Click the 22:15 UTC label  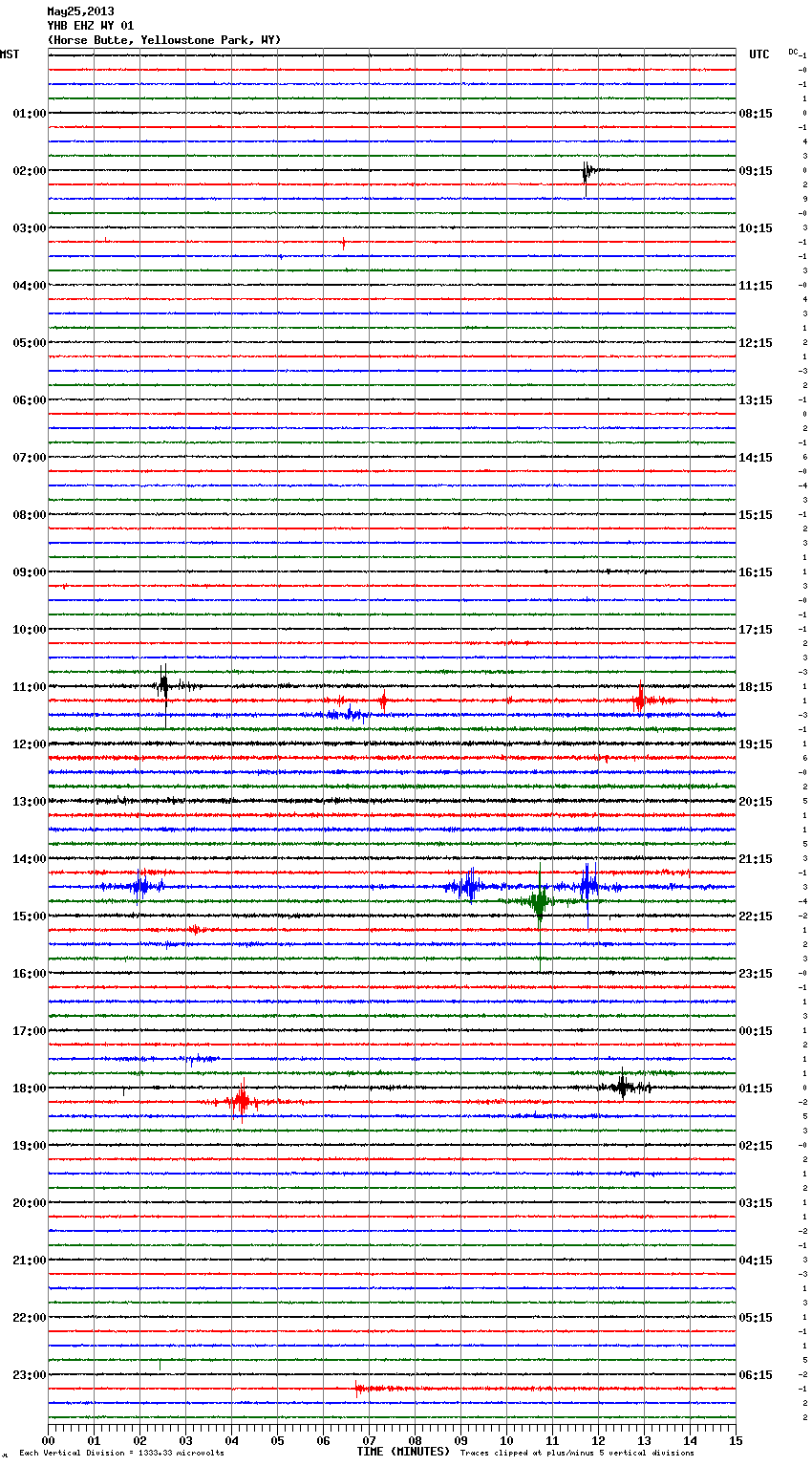coord(756,916)
